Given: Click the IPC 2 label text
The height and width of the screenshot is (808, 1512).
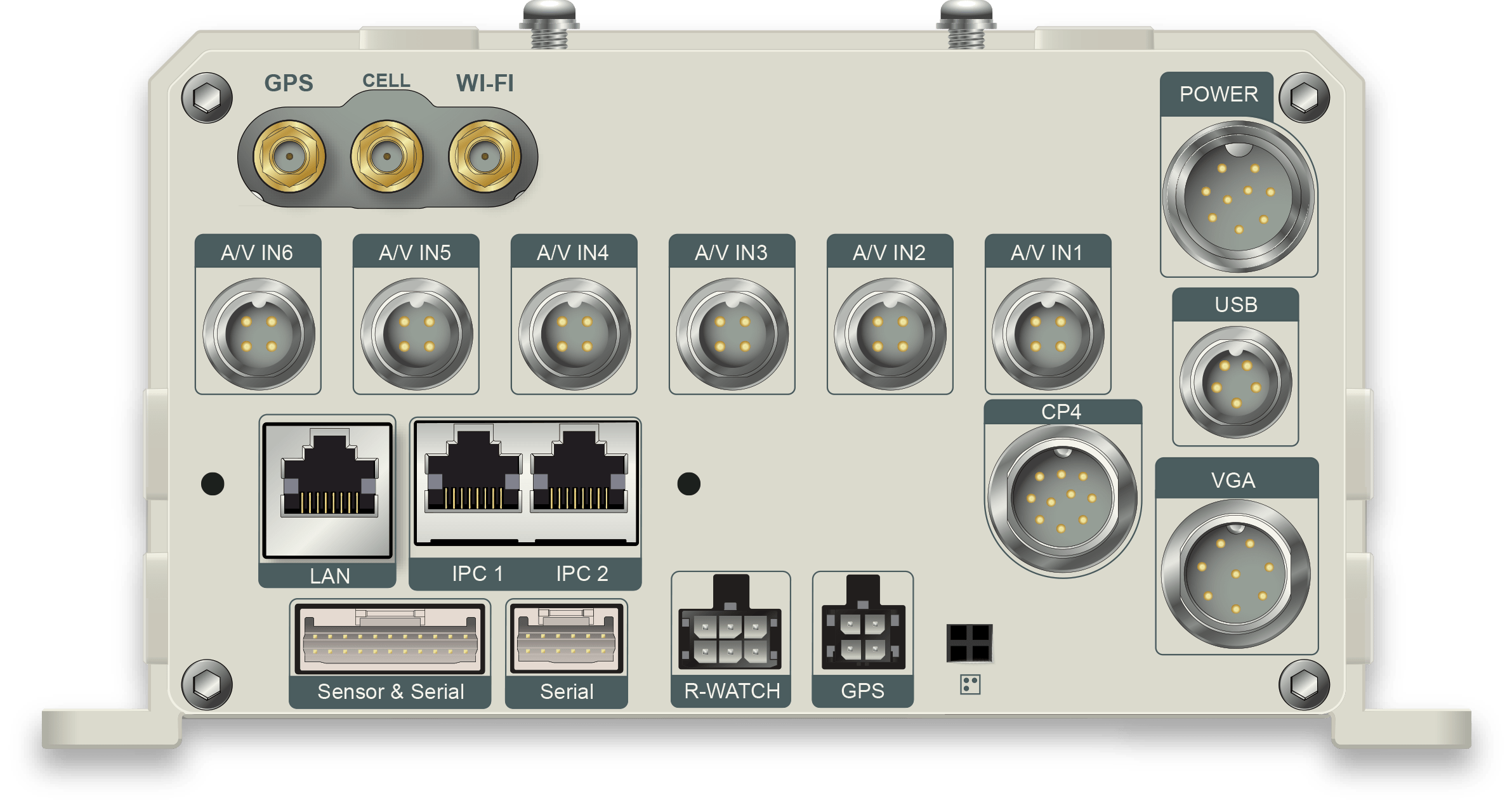Looking at the screenshot, I should point(582,574).
